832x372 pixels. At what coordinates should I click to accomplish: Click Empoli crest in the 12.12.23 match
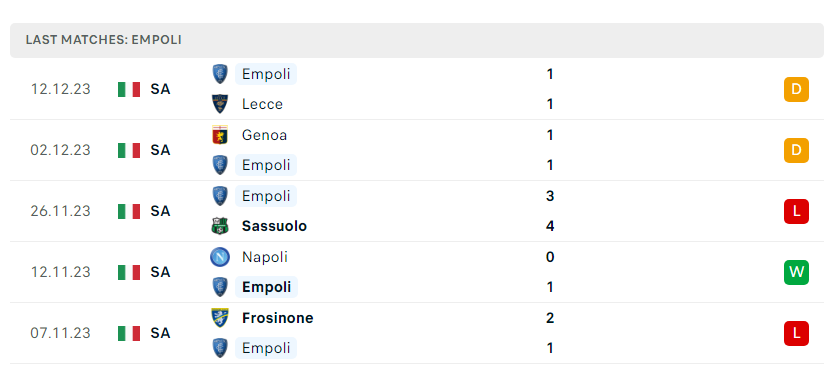(220, 74)
